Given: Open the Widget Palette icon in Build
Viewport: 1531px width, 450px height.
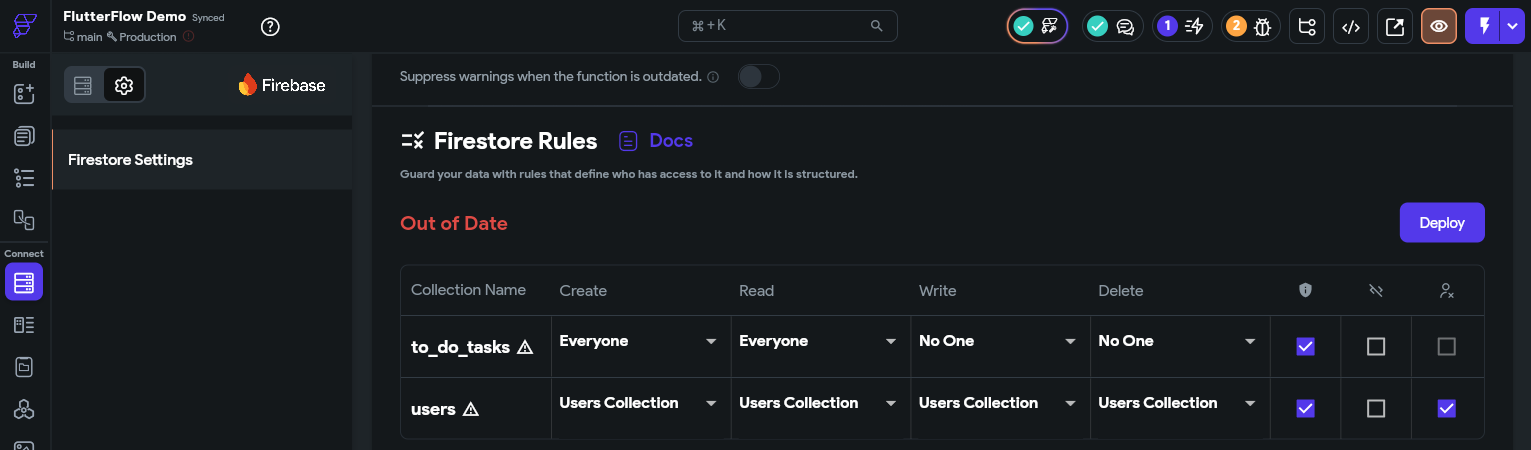Looking at the screenshot, I should pos(24,94).
